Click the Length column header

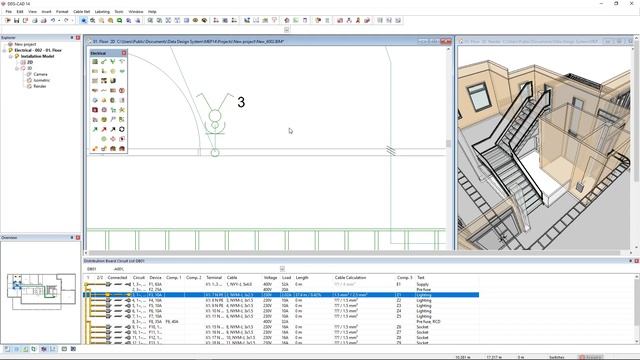(302, 278)
